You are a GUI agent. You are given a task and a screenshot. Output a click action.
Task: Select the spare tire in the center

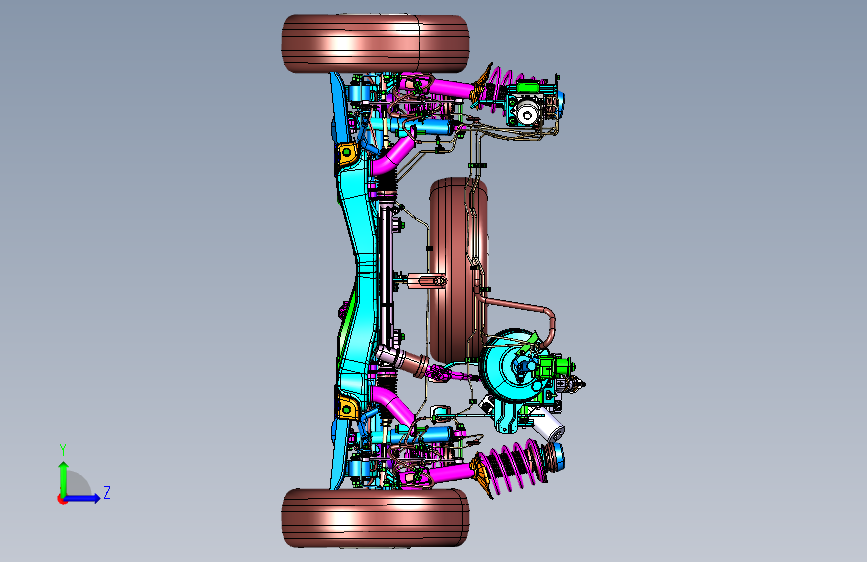pyautogui.click(x=458, y=270)
